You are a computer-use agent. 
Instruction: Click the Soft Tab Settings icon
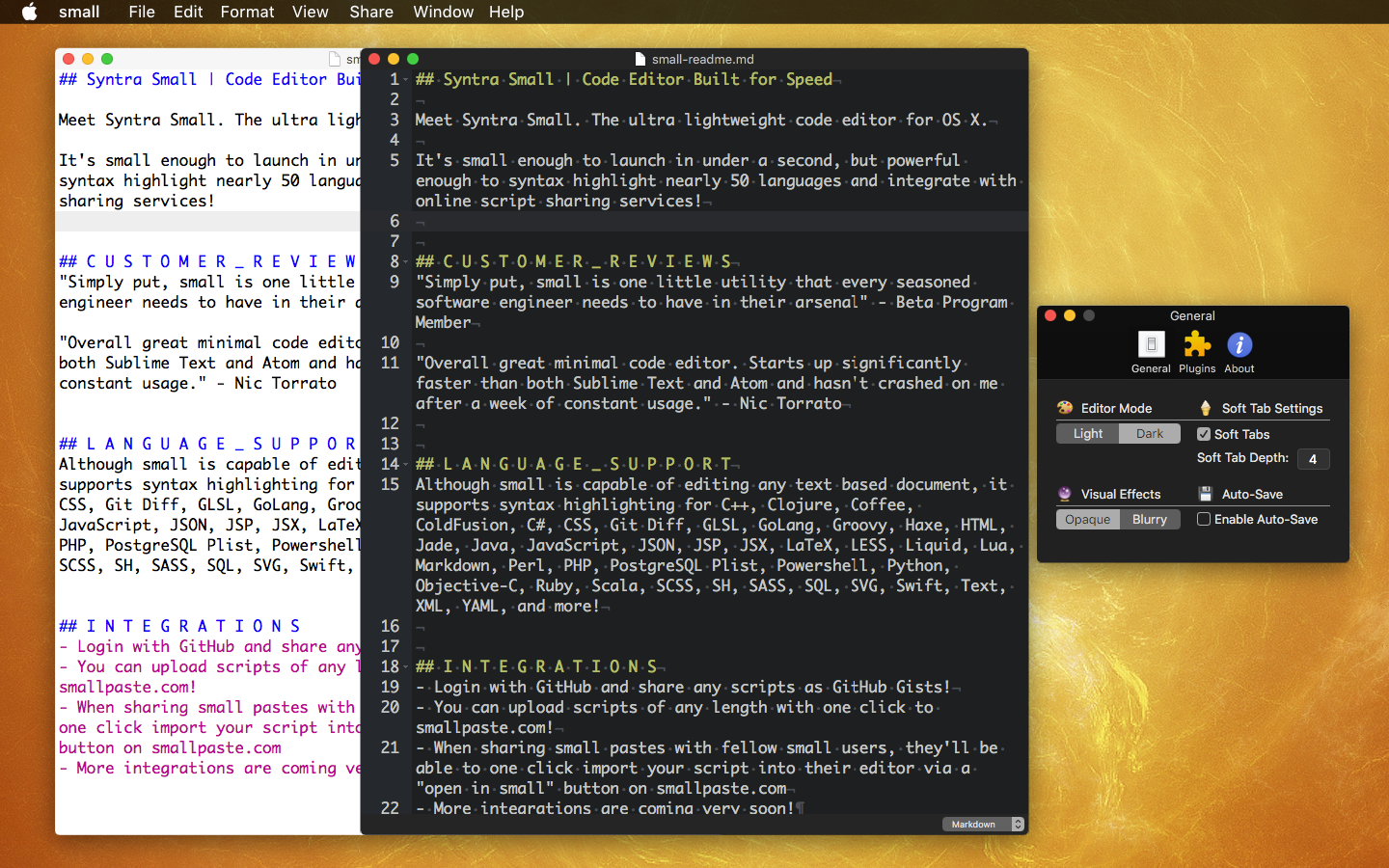click(x=1206, y=408)
